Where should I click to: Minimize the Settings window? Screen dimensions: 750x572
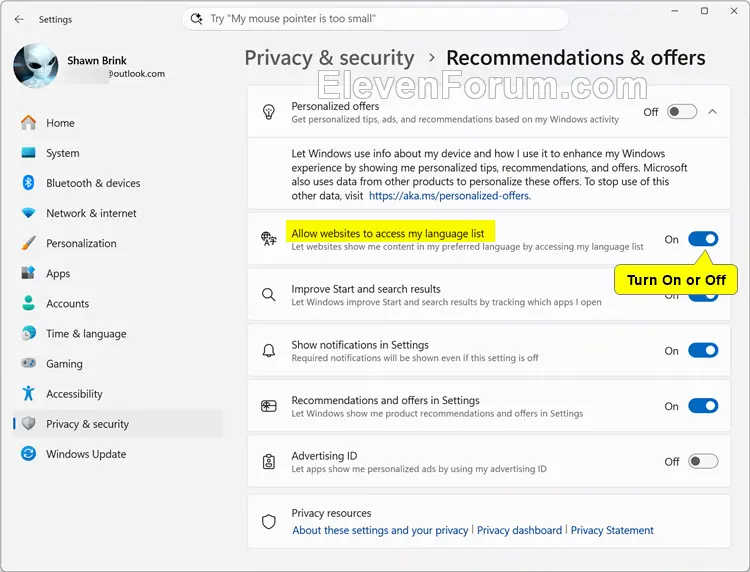click(674, 11)
